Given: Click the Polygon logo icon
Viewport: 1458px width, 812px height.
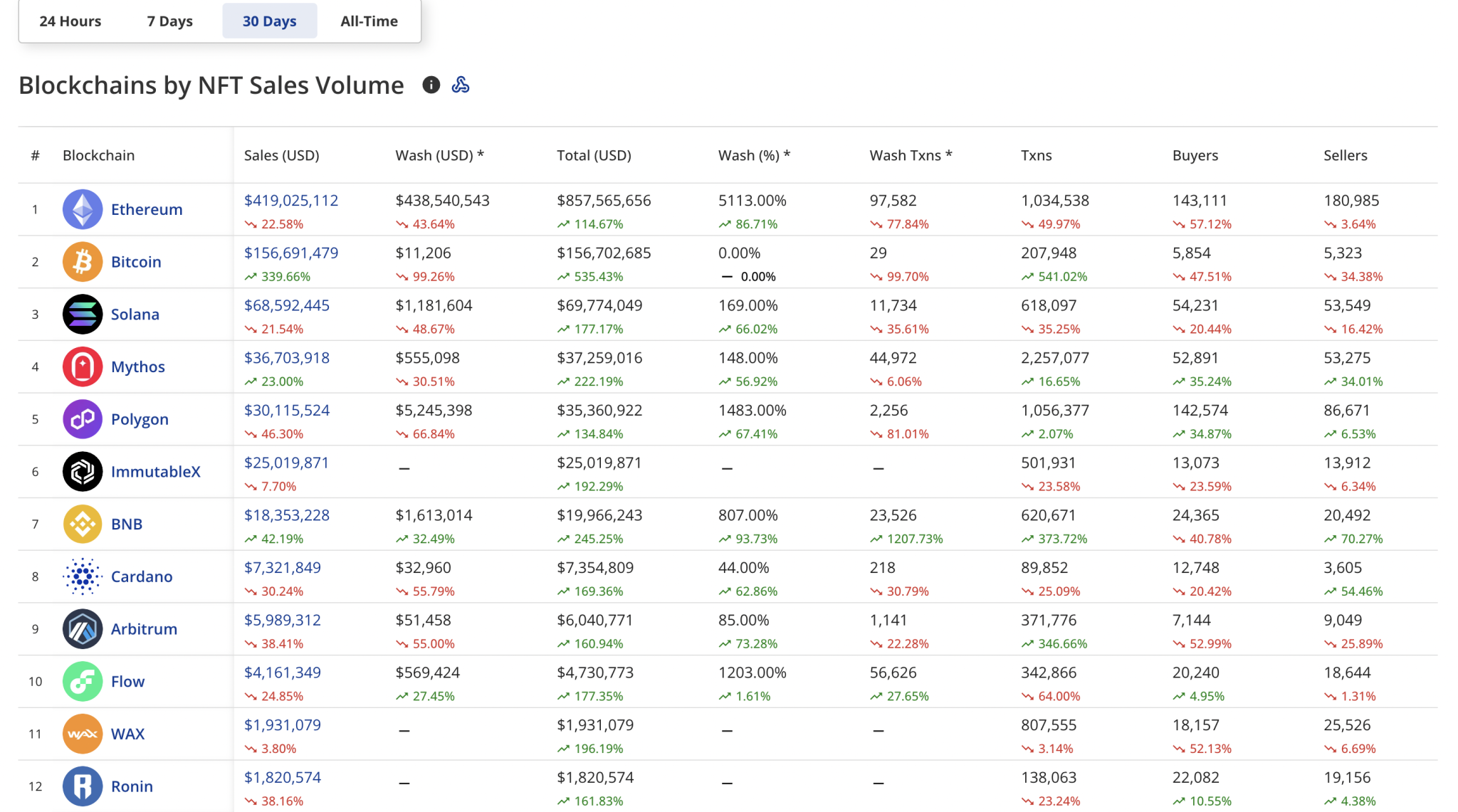Looking at the screenshot, I should pos(83,419).
